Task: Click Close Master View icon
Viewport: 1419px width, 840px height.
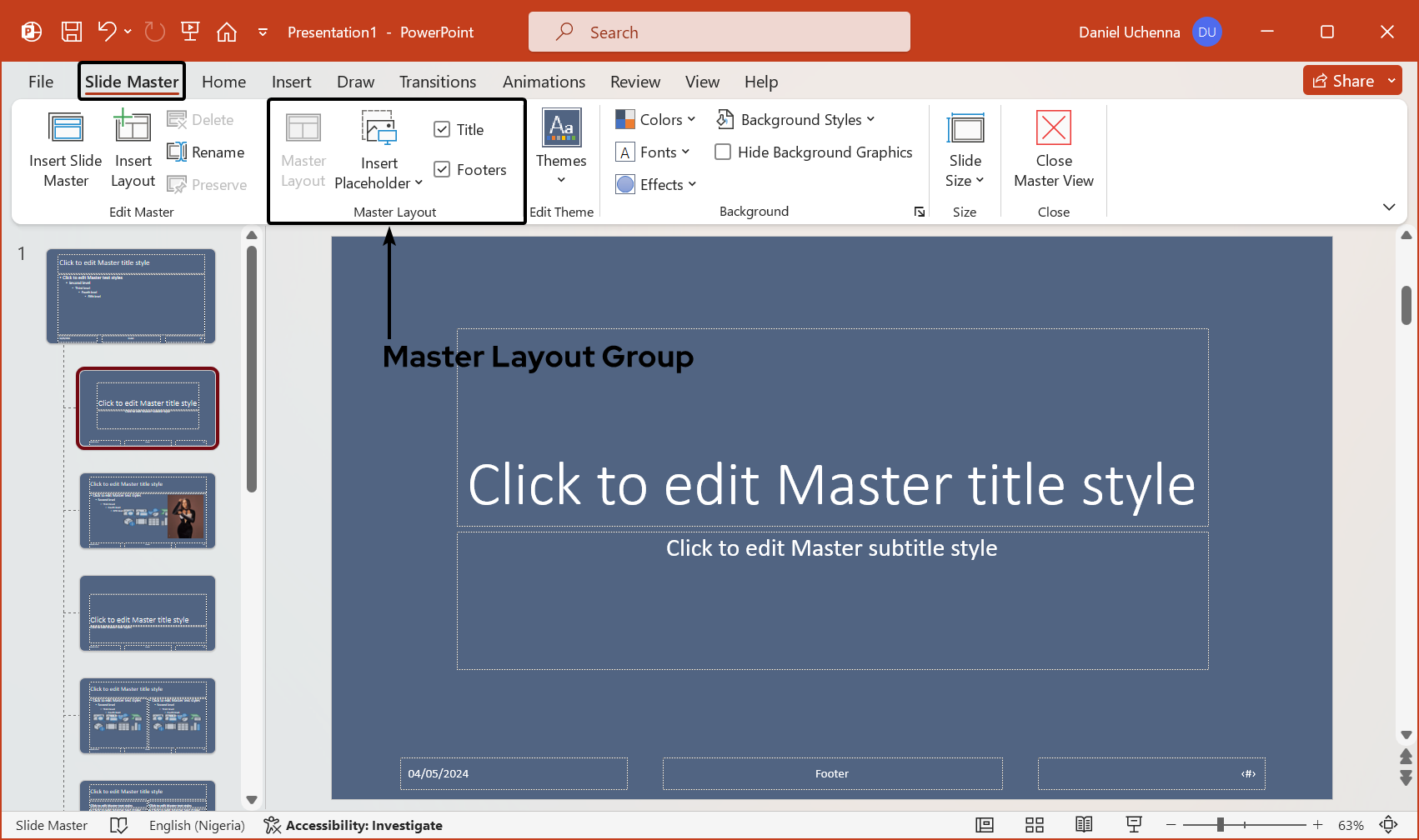Action: pos(1053,129)
